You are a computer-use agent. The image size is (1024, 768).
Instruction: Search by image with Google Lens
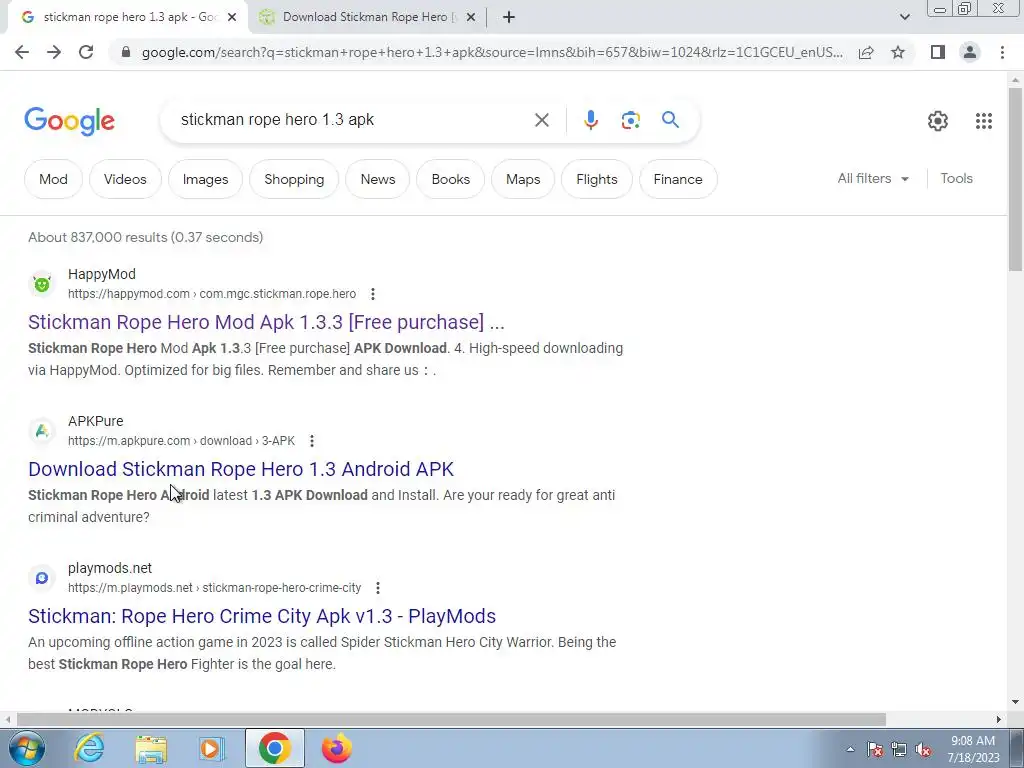(630, 120)
